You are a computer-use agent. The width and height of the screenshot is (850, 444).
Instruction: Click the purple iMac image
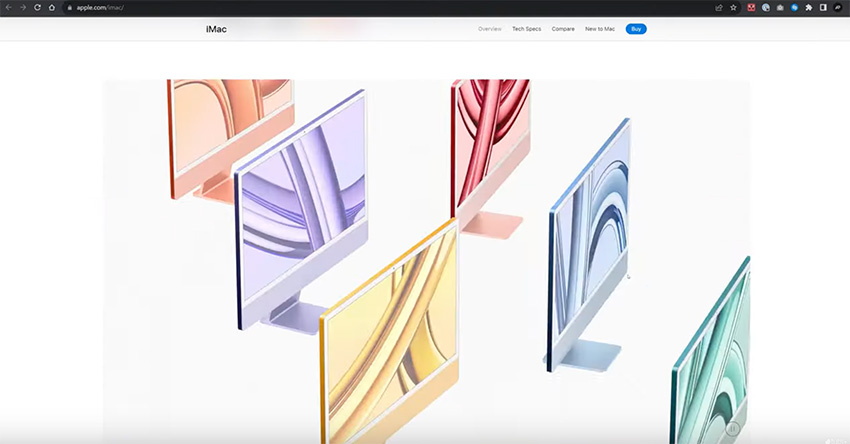pos(302,211)
